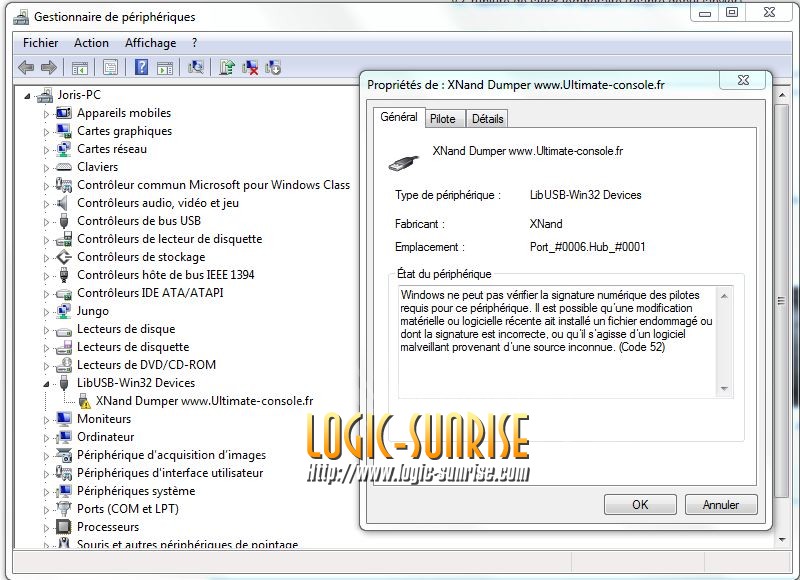Click the uninstall device icon with red X

(x=250, y=68)
